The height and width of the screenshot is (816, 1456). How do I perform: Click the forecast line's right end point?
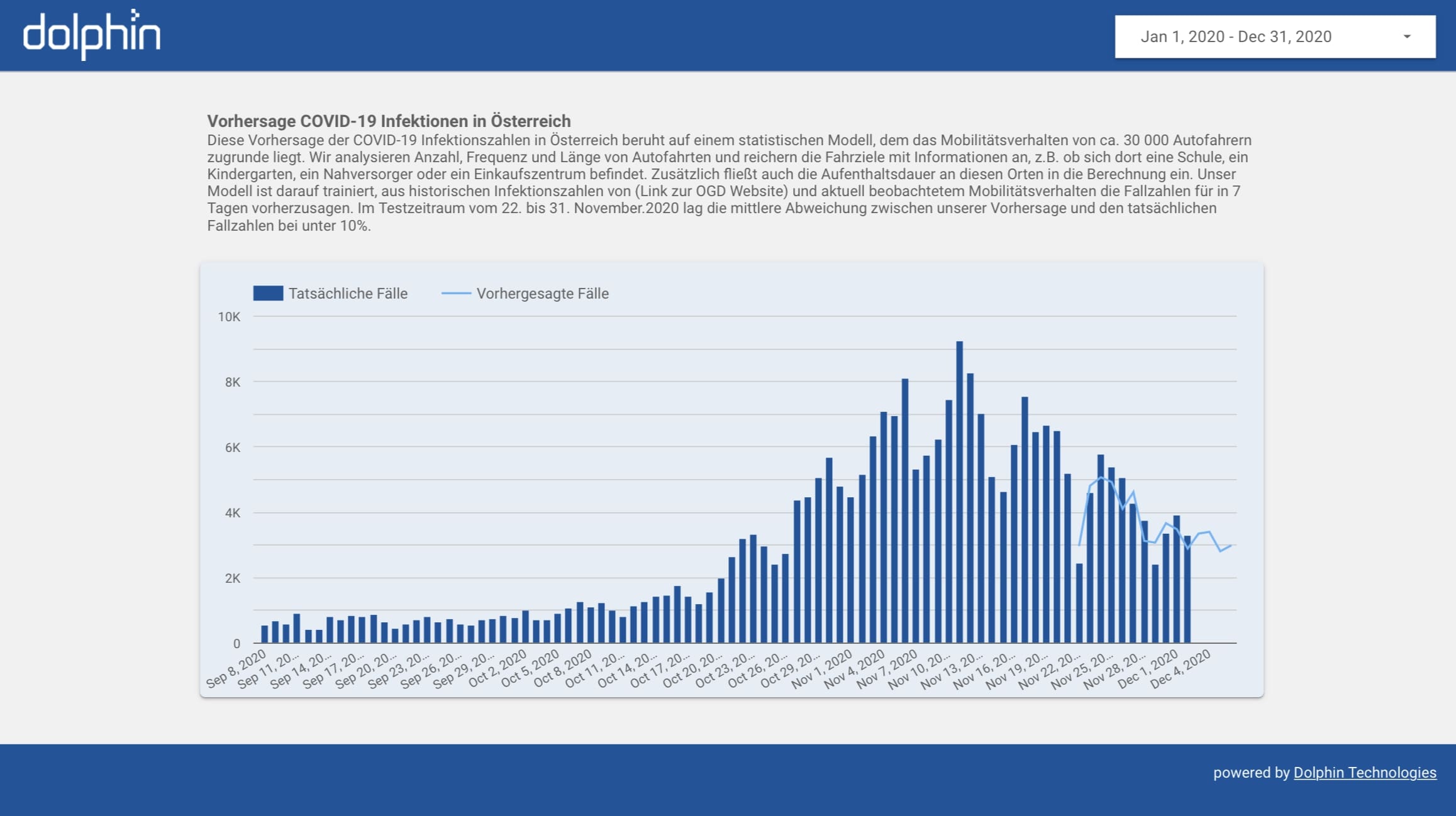1231,545
